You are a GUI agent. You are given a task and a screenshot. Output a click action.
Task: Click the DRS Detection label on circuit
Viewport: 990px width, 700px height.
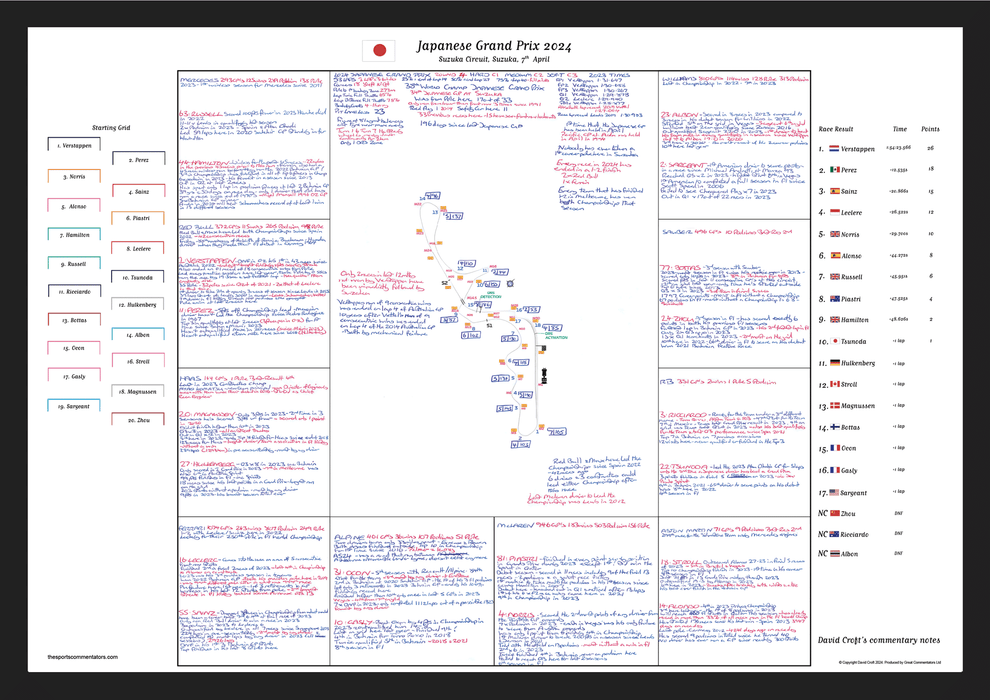point(490,297)
